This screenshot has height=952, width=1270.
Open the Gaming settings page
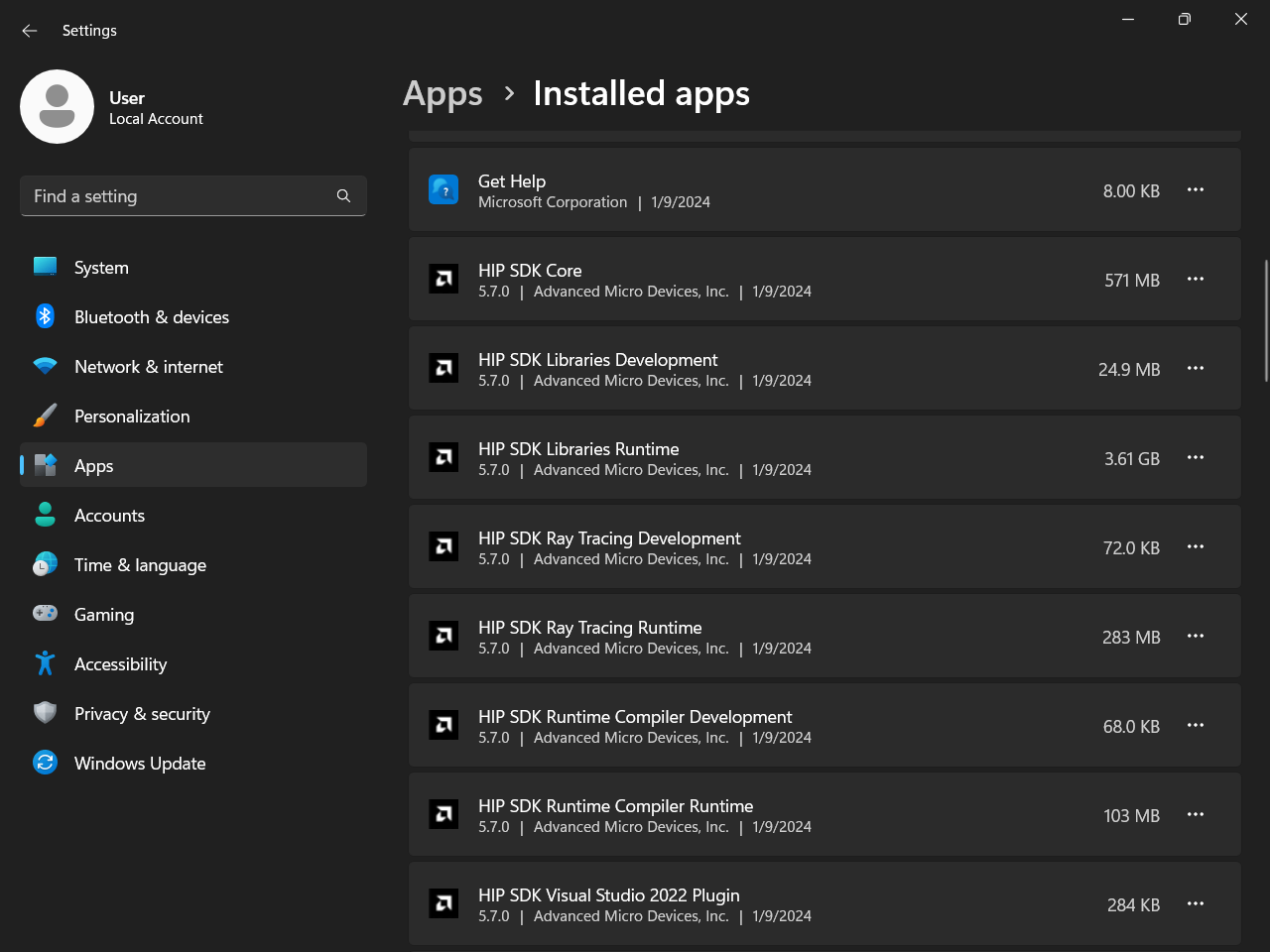tap(104, 615)
